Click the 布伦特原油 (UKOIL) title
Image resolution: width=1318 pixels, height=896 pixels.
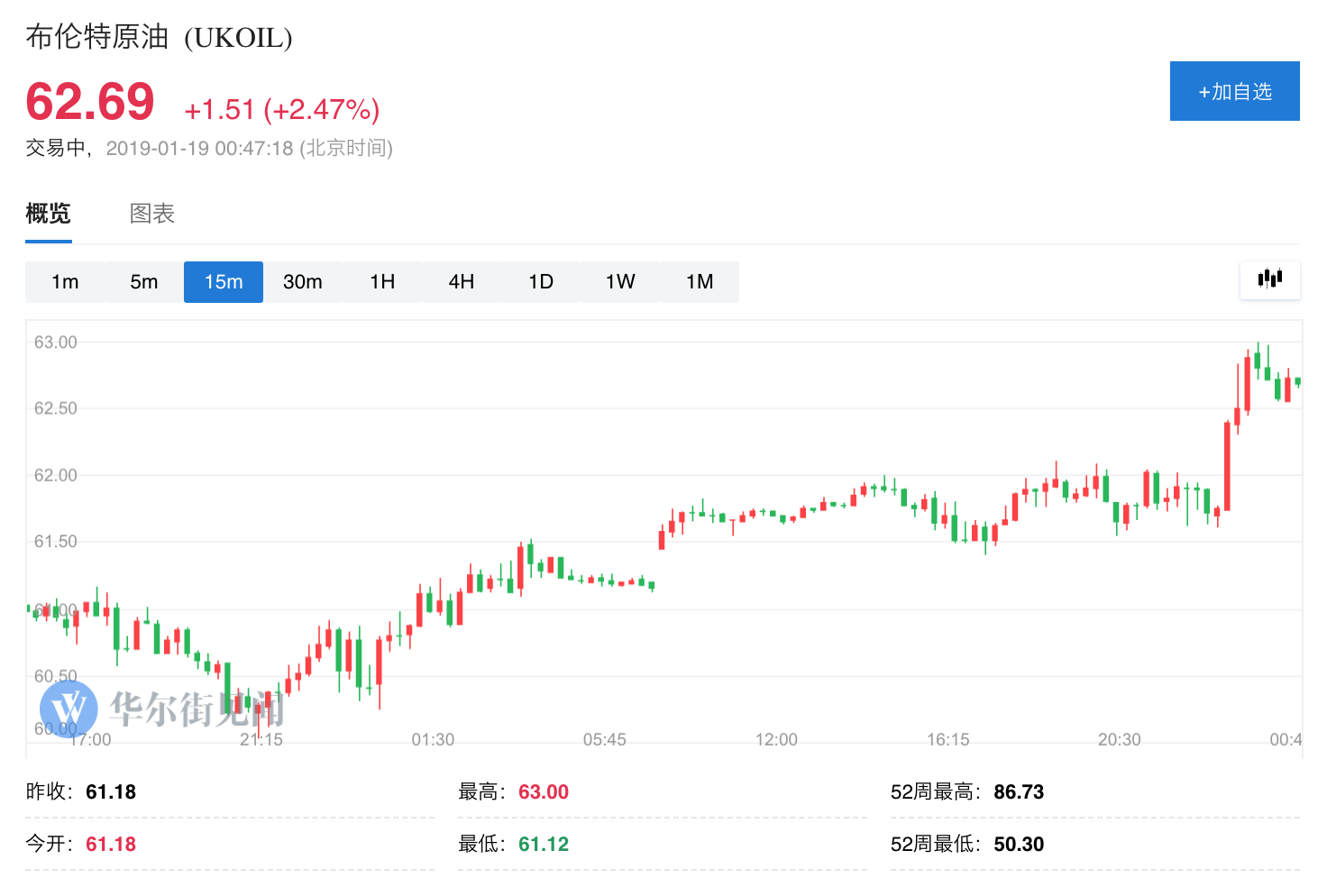click(x=159, y=37)
